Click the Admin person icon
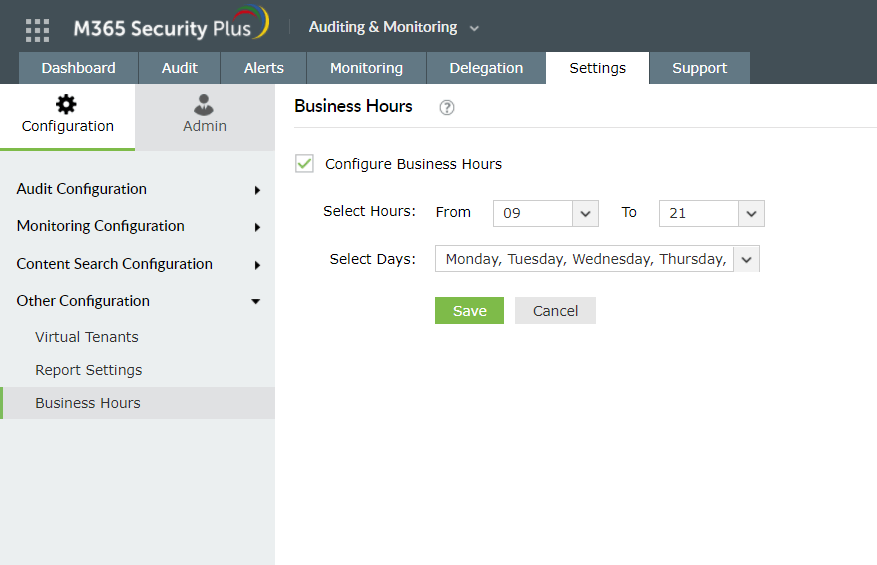 [x=205, y=104]
